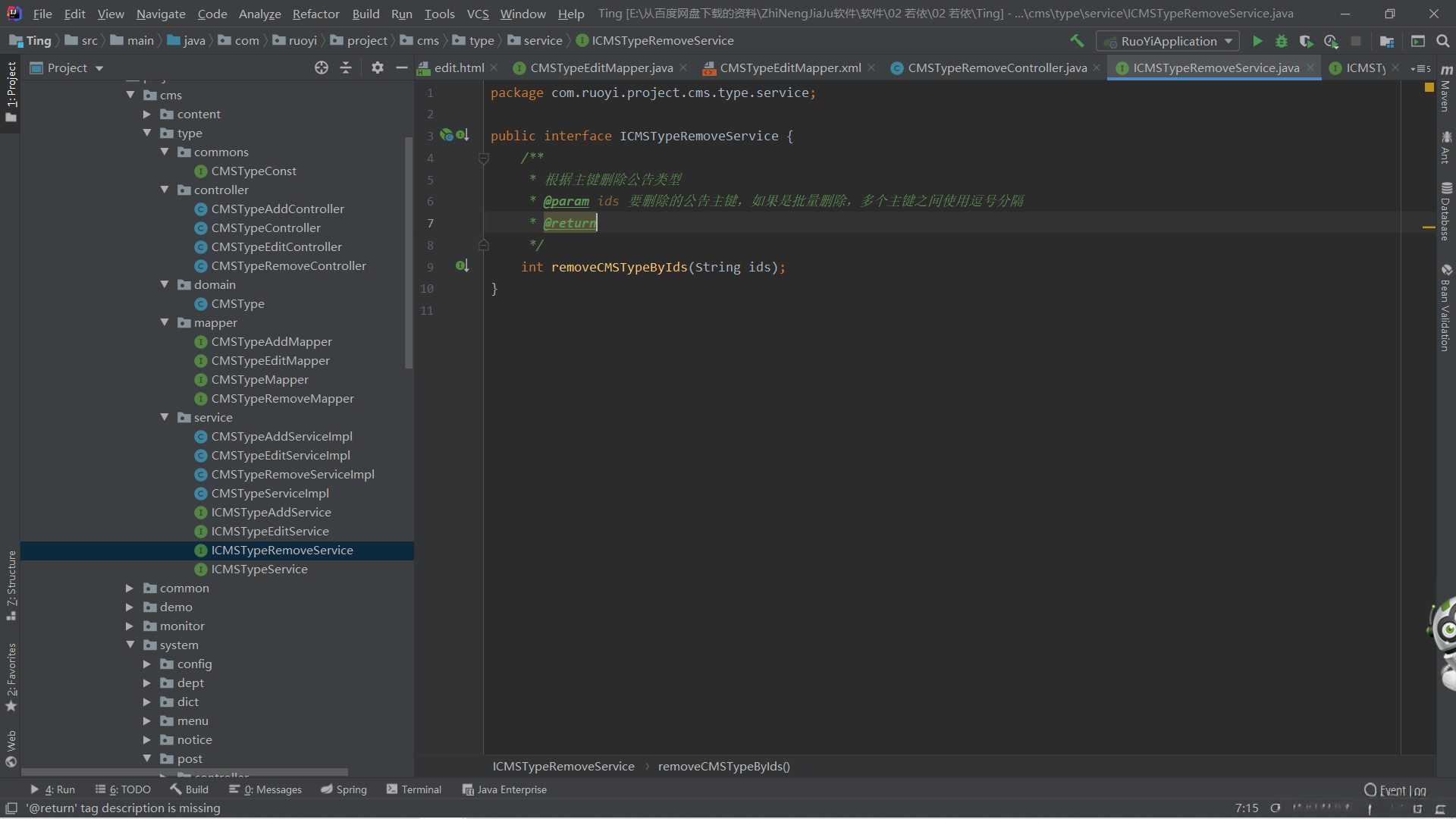Collapse the service folder
The height and width of the screenshot is (819, 1456).
(165, 417)
